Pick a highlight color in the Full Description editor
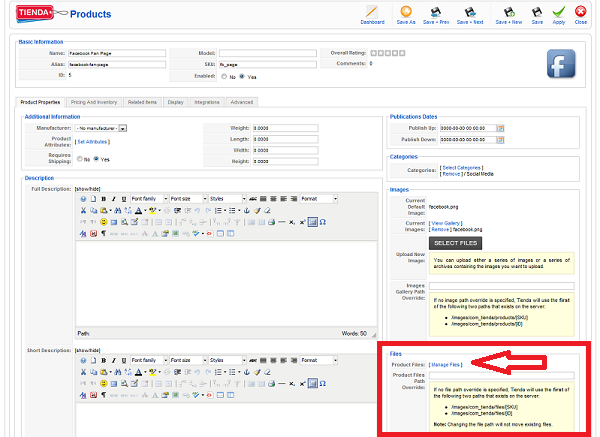Image resolution: width=600 pixels, height=437 pixels. pos(153,210)
